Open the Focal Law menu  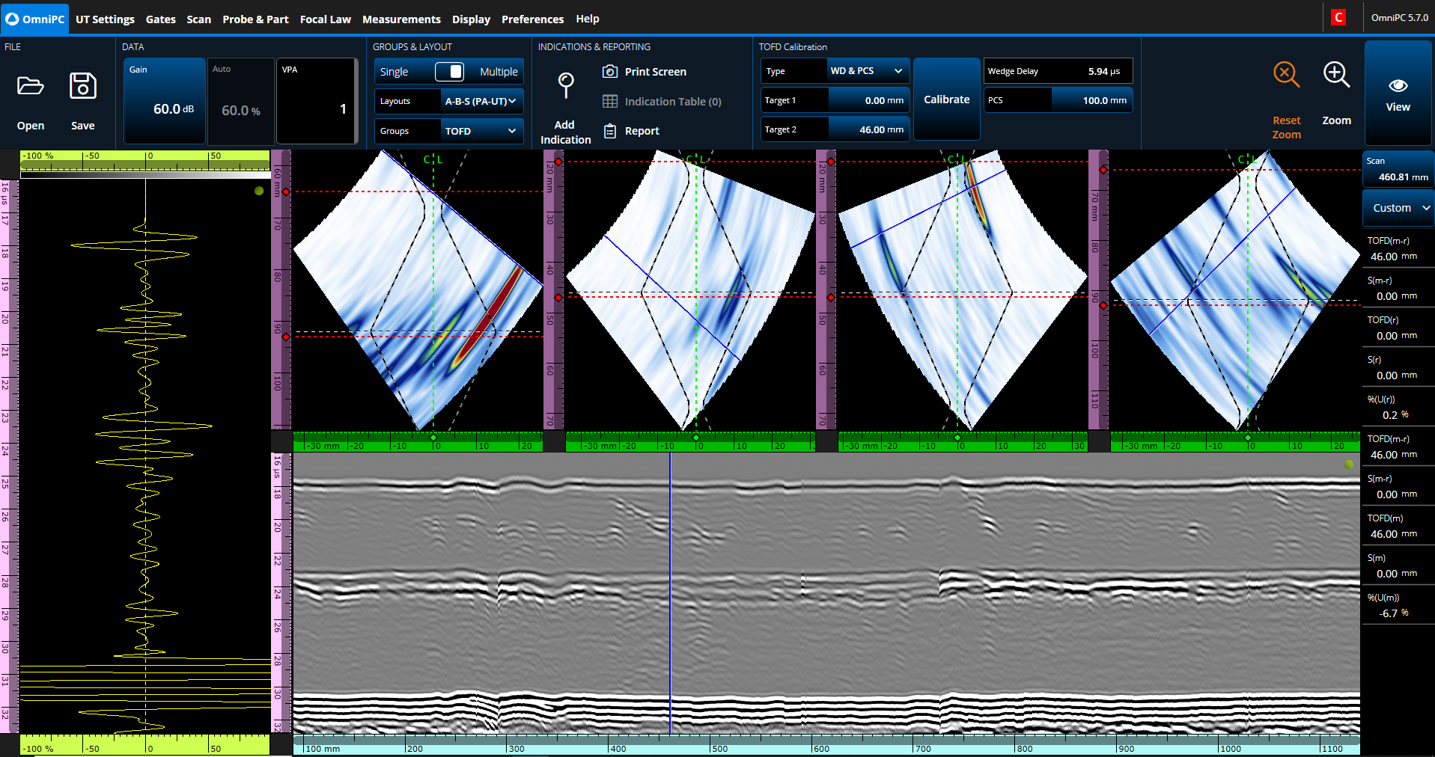(x=325, y=19)
